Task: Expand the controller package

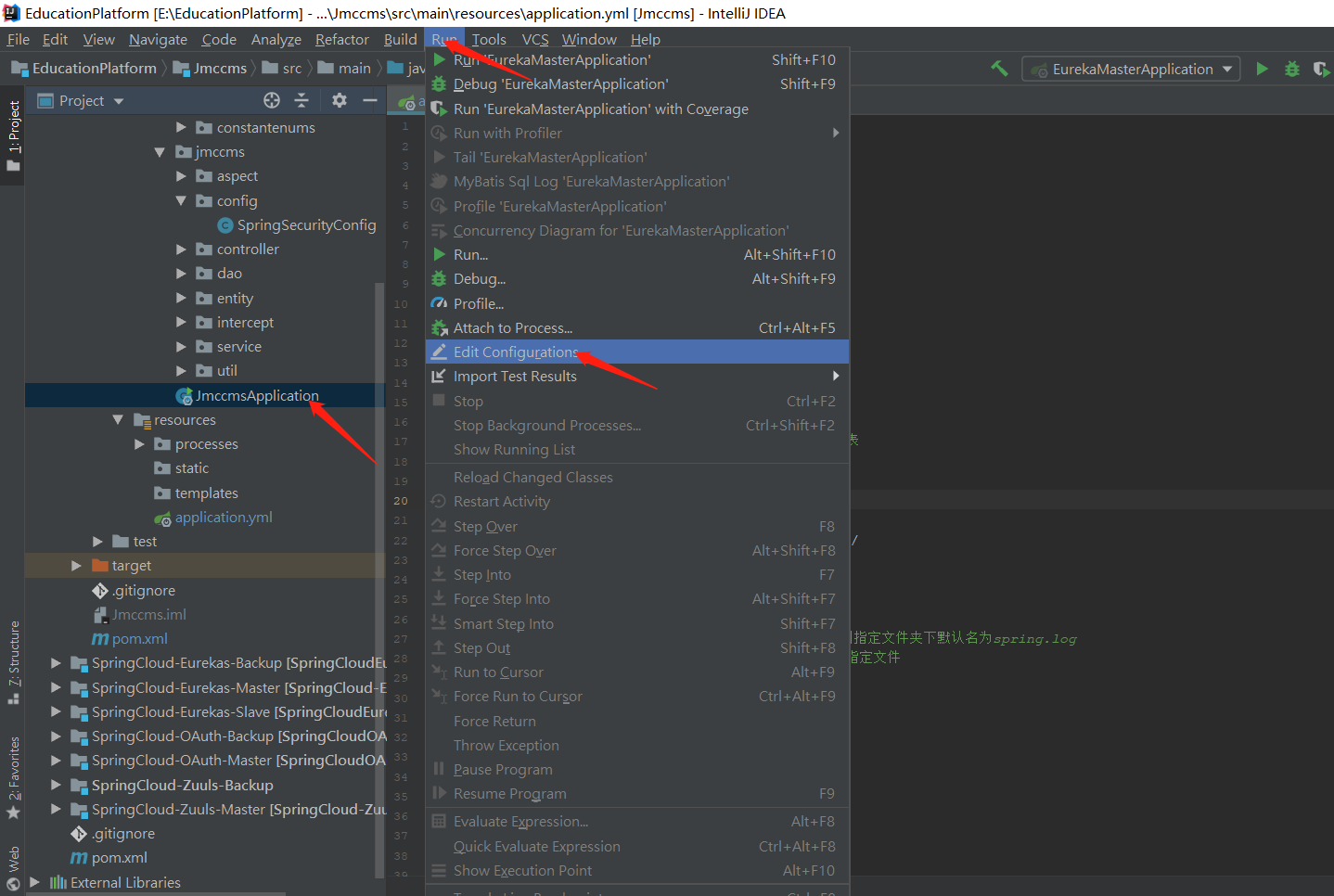Action: tap(181, 249)
